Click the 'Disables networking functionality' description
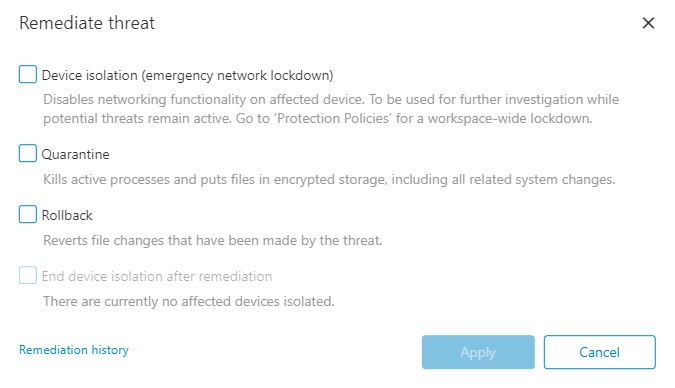 [331, 109]
